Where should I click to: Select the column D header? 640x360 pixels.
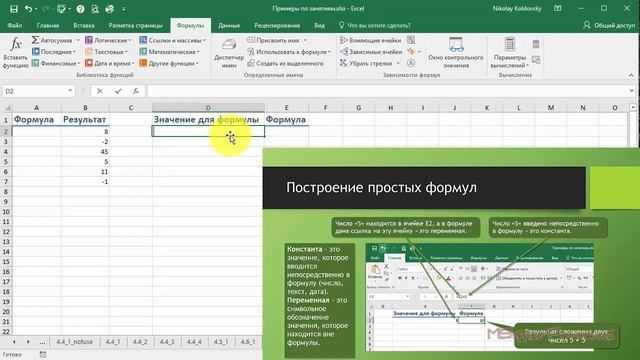click(208, 108)
